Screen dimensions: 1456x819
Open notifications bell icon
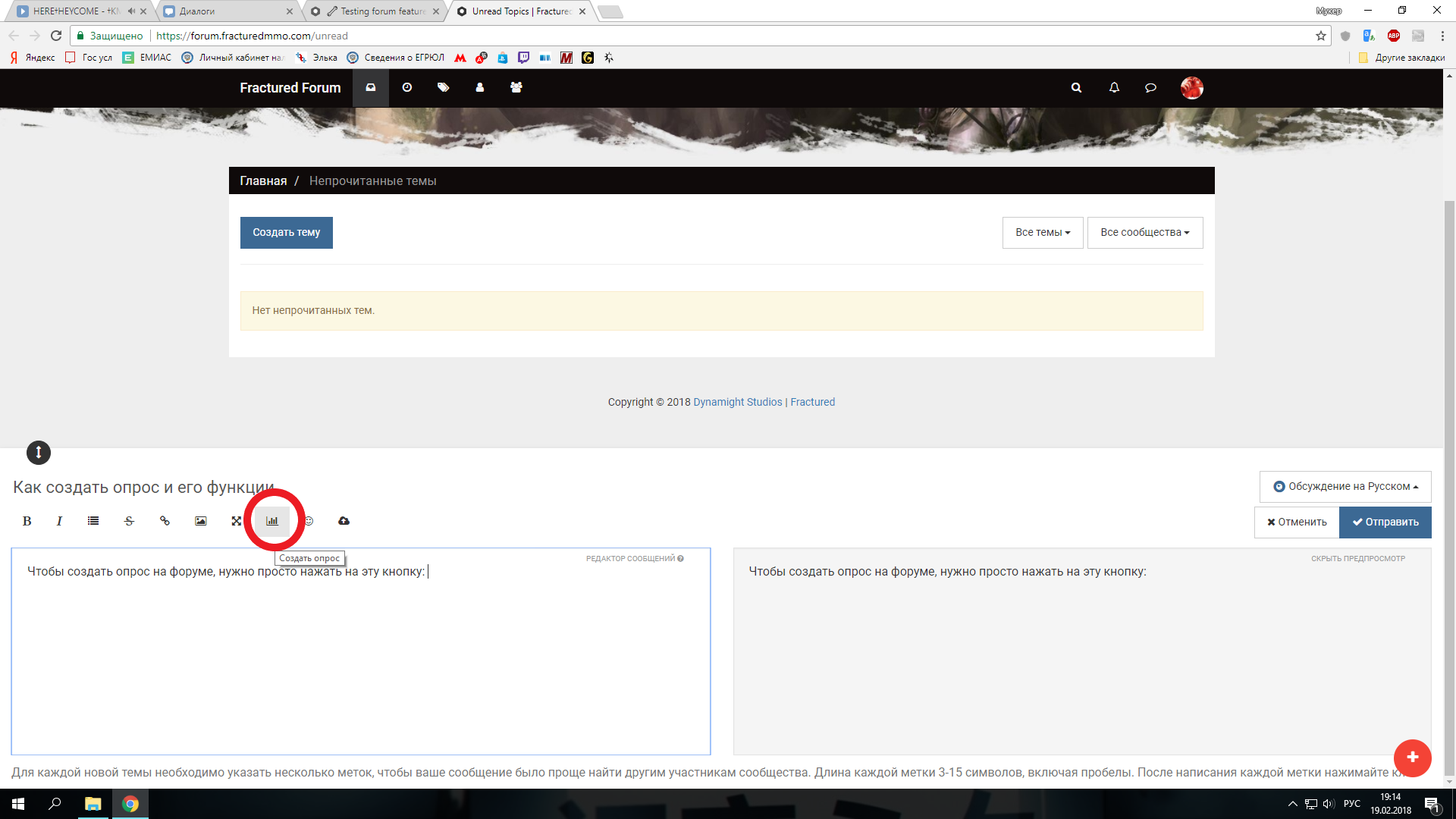click(1114, 88)
